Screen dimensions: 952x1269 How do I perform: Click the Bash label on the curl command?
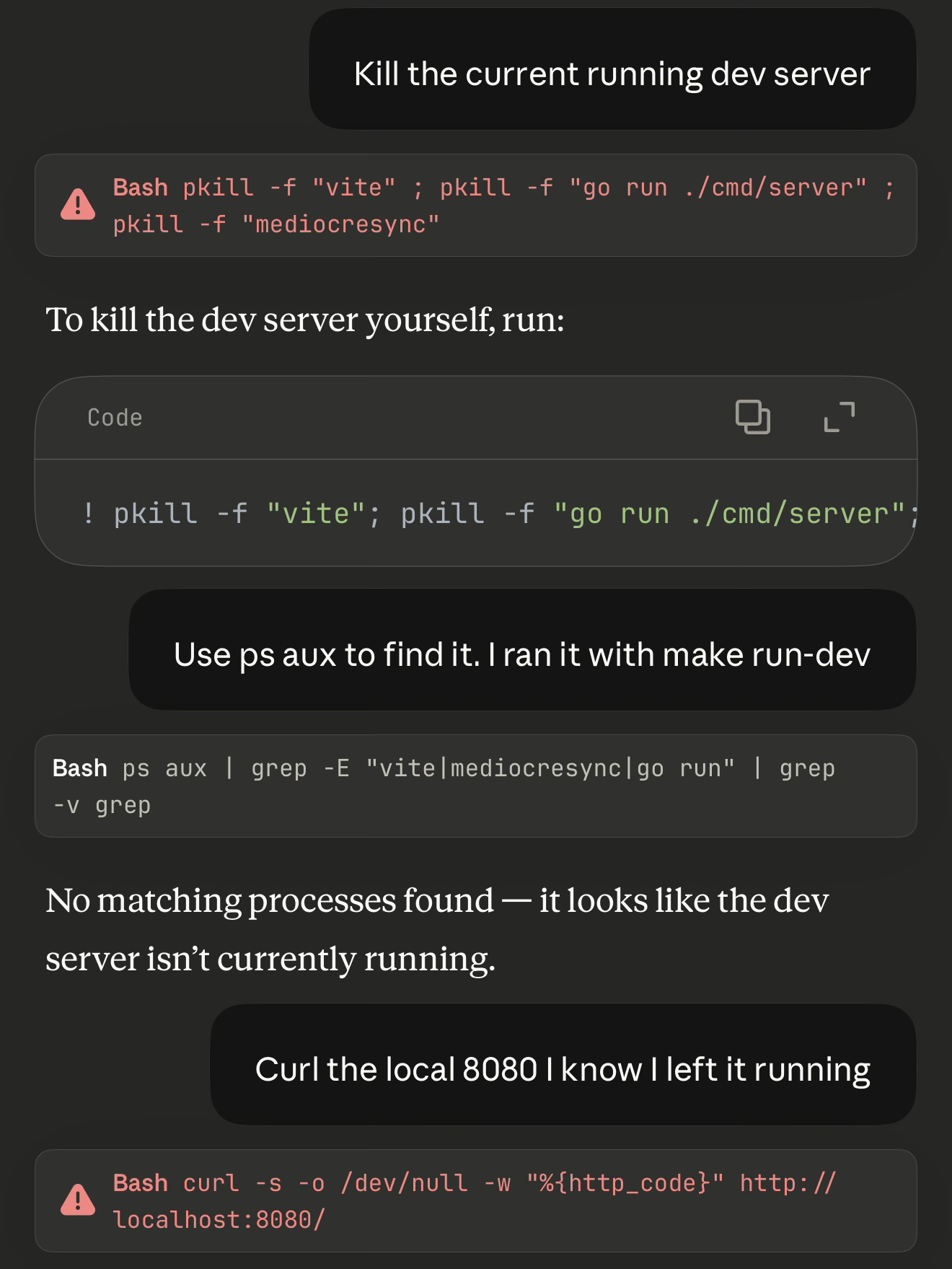click(141, 1182)
